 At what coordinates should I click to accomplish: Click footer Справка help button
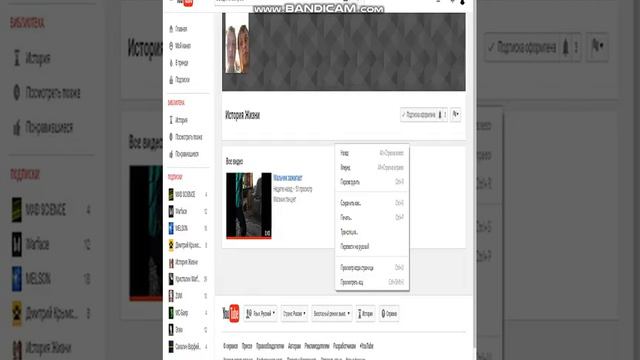(x=389, y=313)
